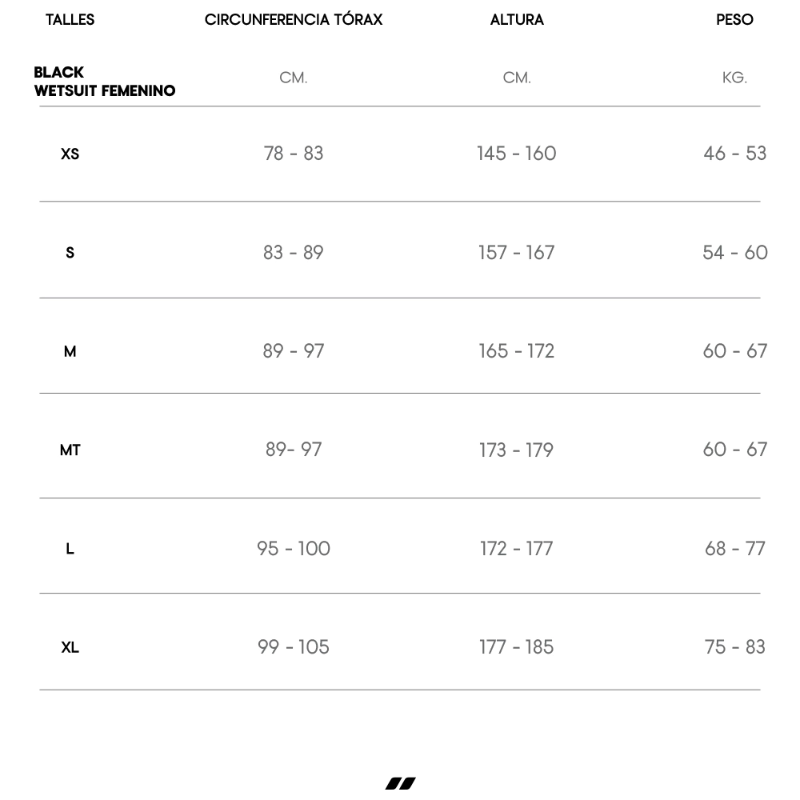Select the XS size row label
Viewport: 800px width, 800px height.
(x=70, y=154)
